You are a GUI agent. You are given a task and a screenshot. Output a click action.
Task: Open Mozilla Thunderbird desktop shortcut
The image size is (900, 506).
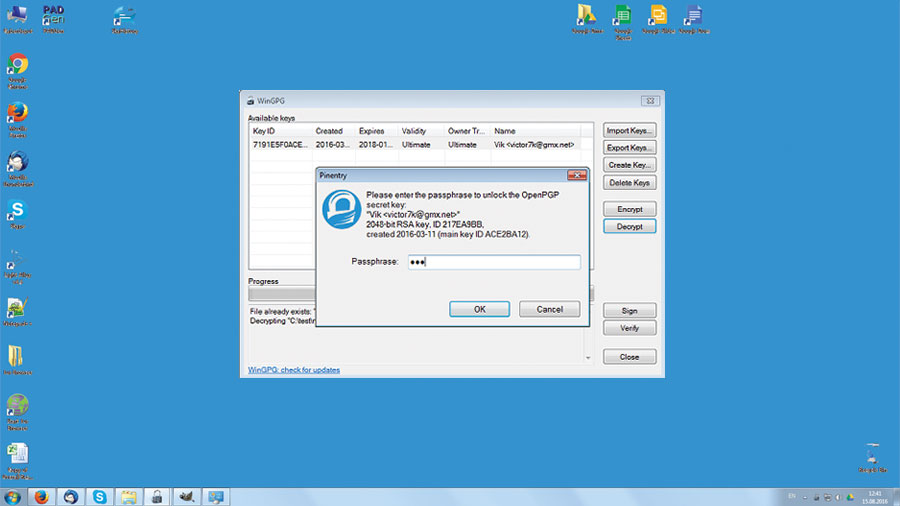(17, 162)
